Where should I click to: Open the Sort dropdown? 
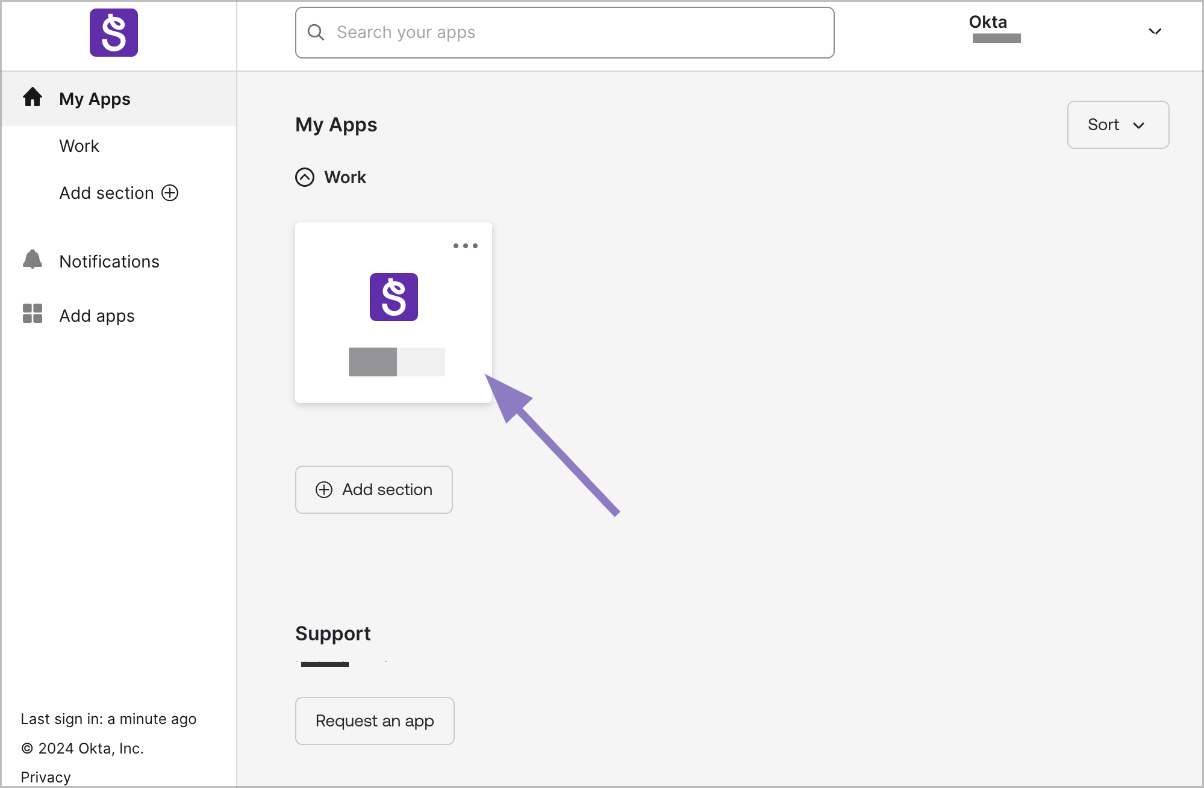(x=1117, y=125)
